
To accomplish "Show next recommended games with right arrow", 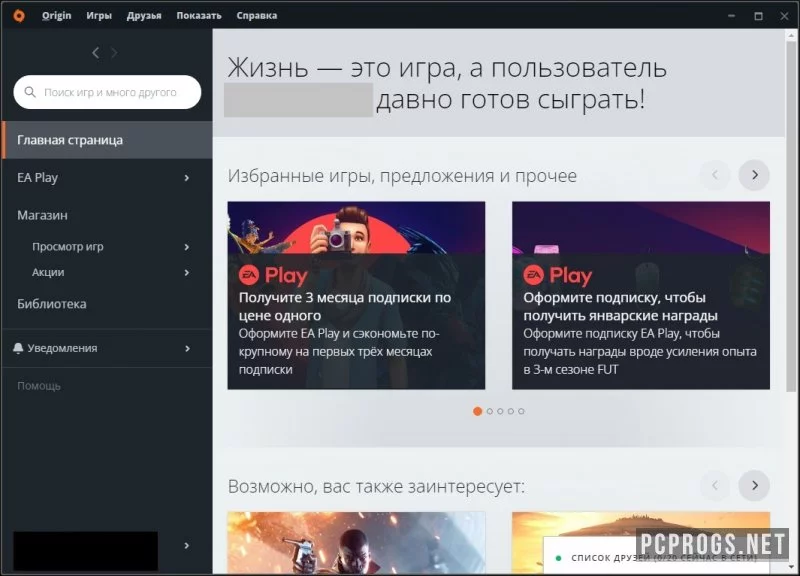I will coord(754,485).
